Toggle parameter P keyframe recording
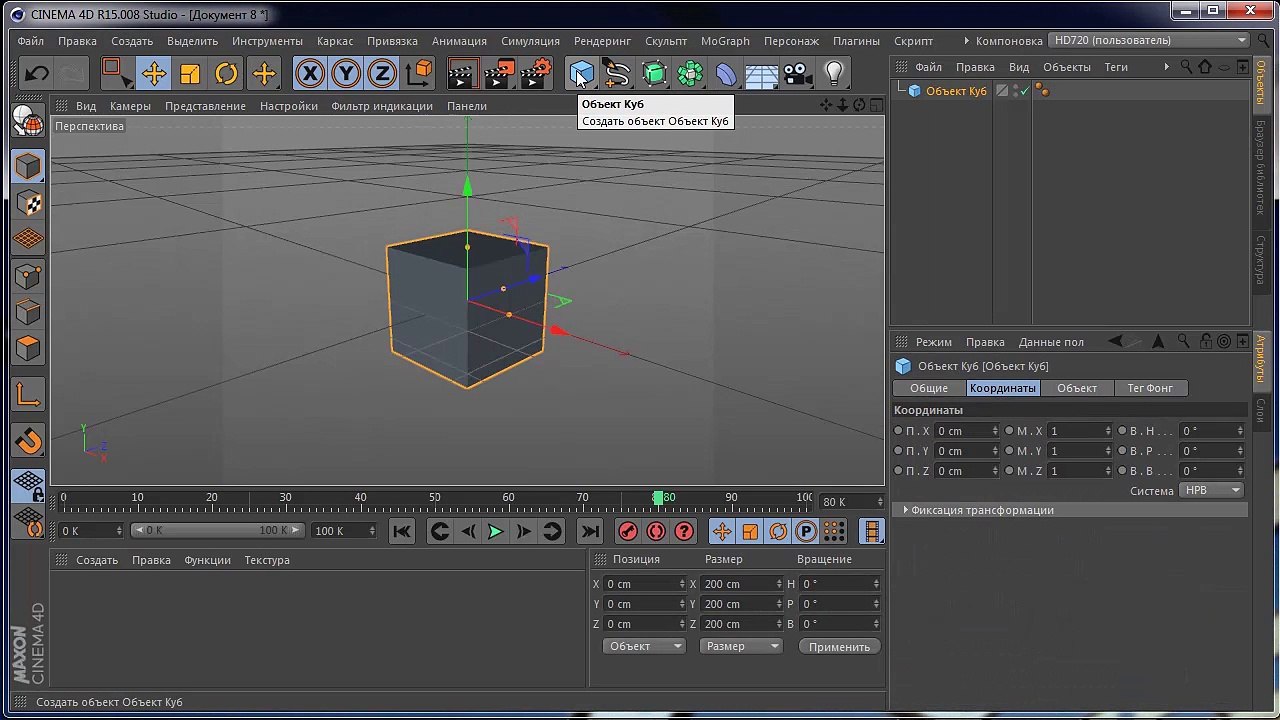Image resolution: width=1280 pixels, height=720 pixels. 806,532
